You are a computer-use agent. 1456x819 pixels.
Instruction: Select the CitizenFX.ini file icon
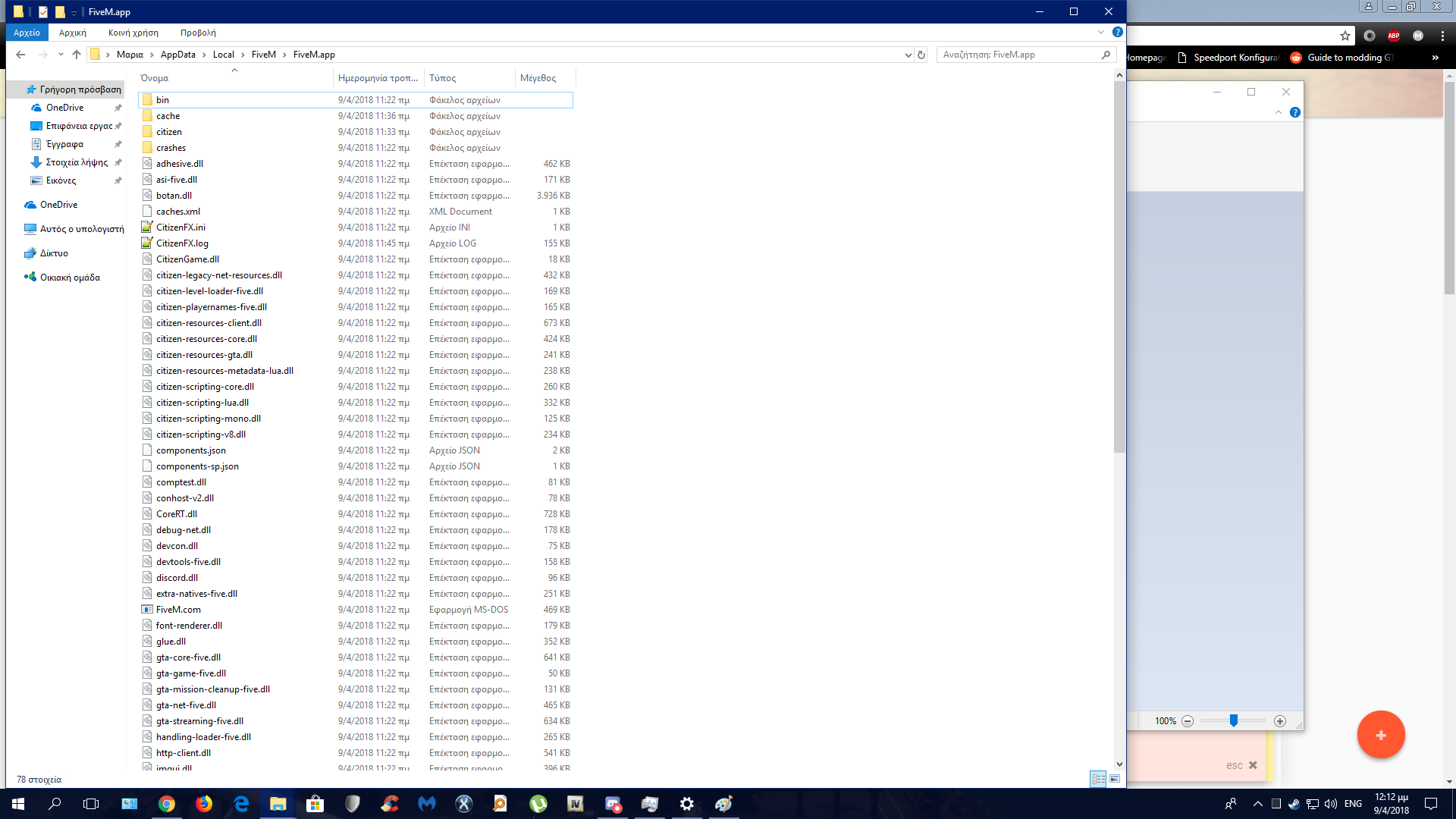coord(147,227)
